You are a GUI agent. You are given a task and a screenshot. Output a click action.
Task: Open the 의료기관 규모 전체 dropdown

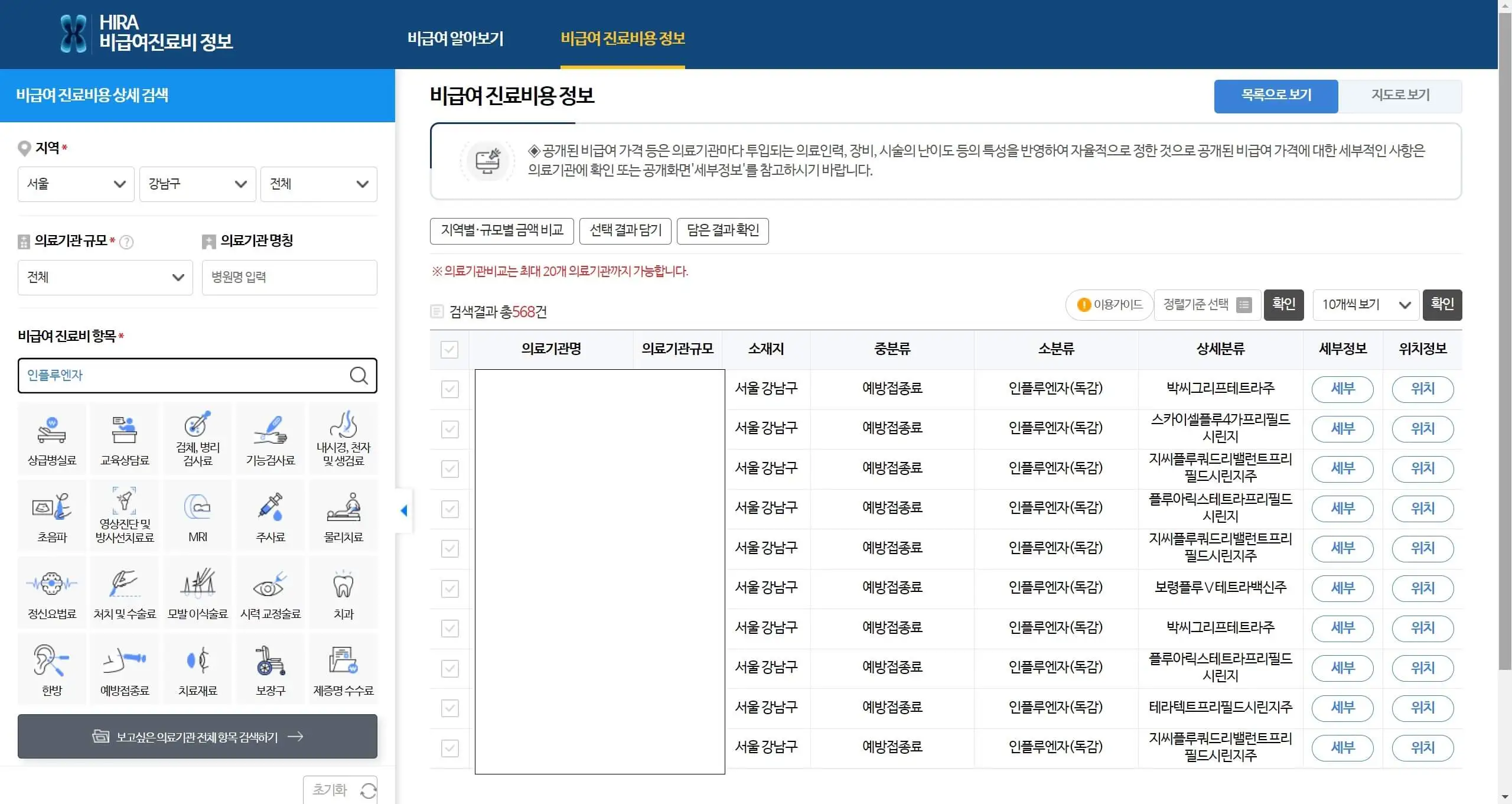[x=105, y=277]
